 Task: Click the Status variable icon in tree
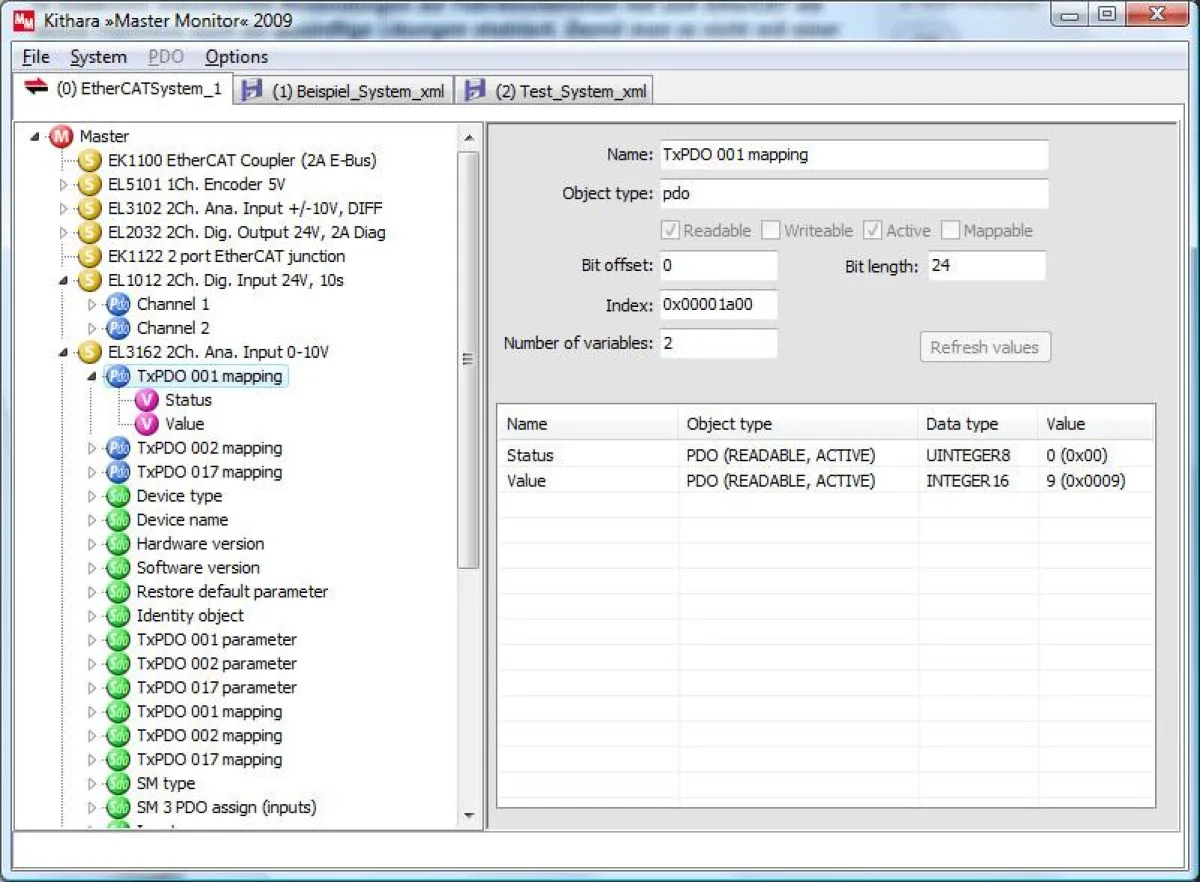(147, 400)
